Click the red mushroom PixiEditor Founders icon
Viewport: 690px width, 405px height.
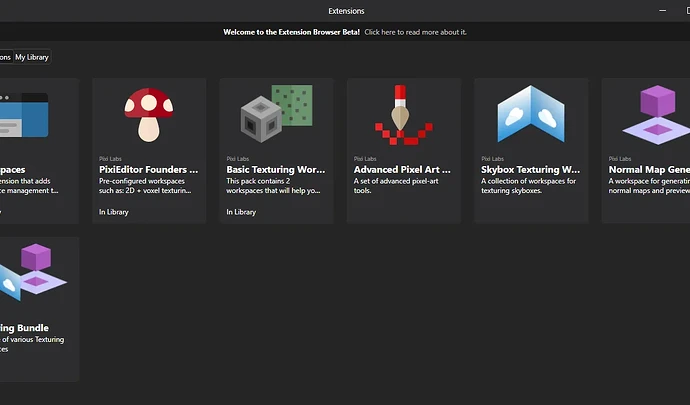pyautogui.click(x=149, y=114)
